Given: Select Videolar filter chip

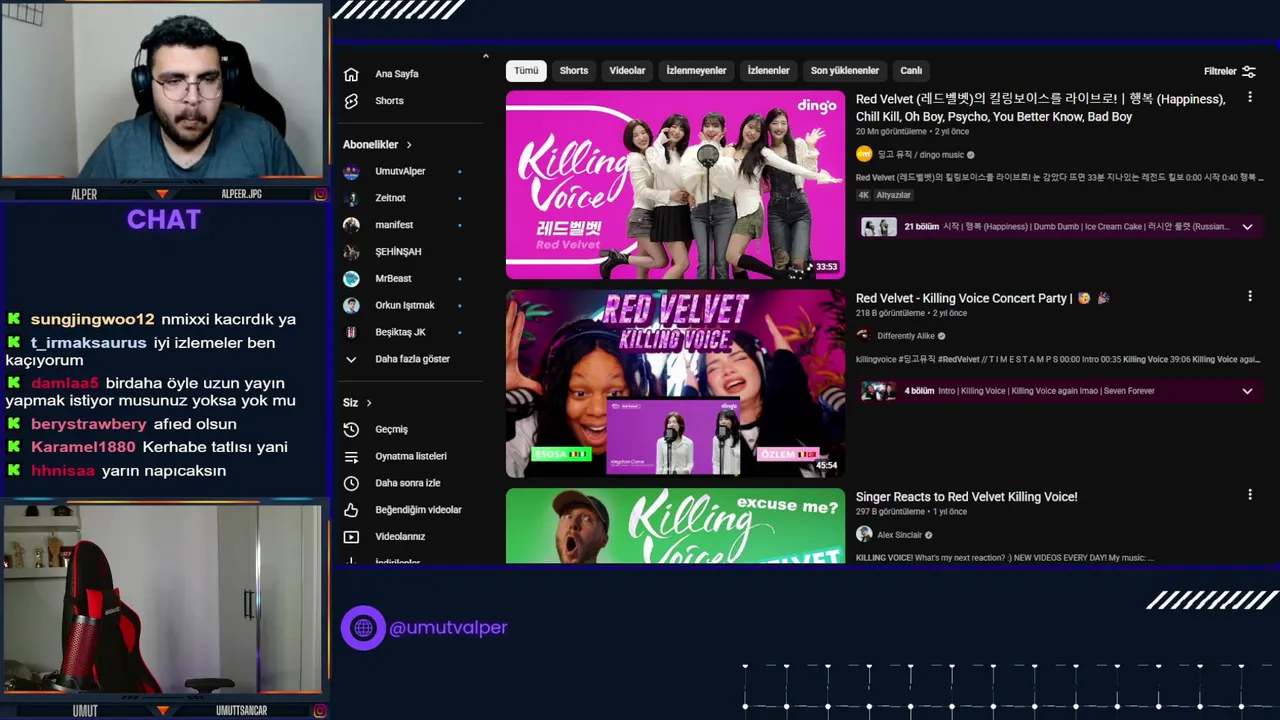Looking at the screenshot, I should pos(627,71).
